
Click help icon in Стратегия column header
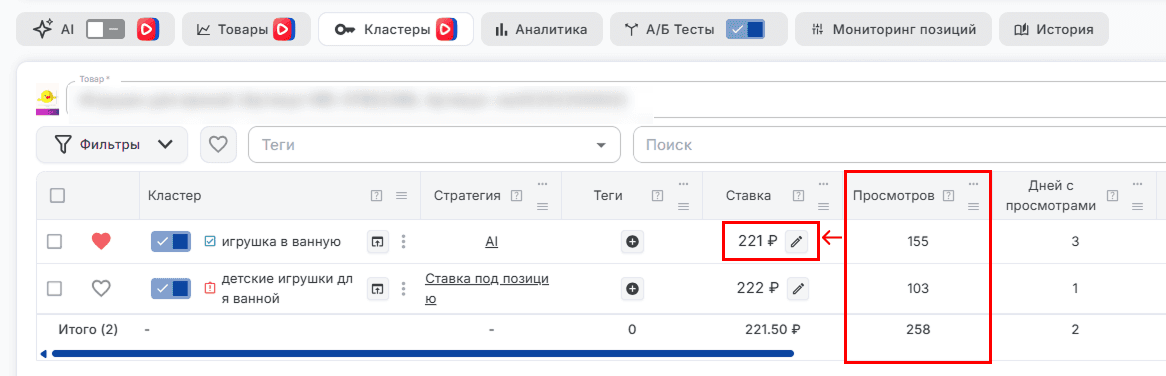517,195
